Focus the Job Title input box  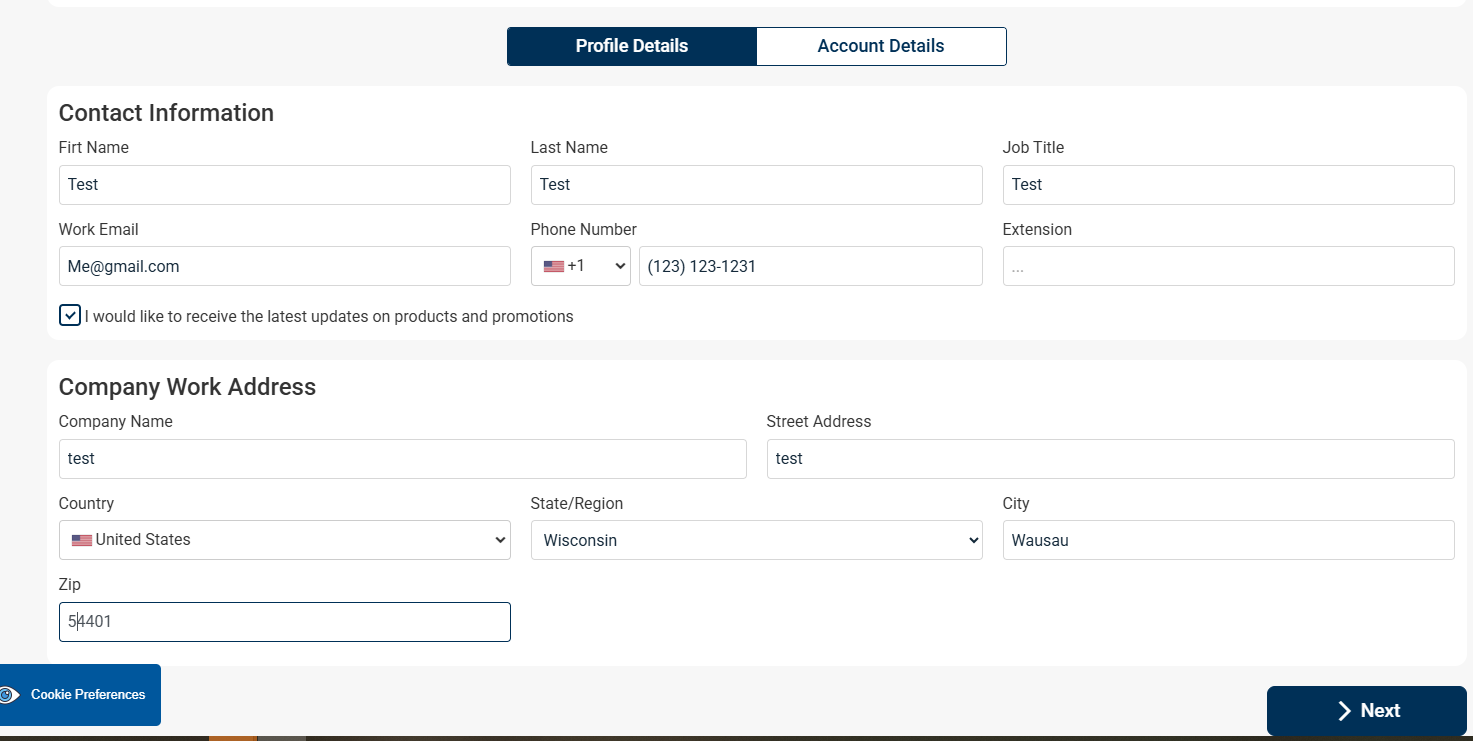pos(1228,185)
